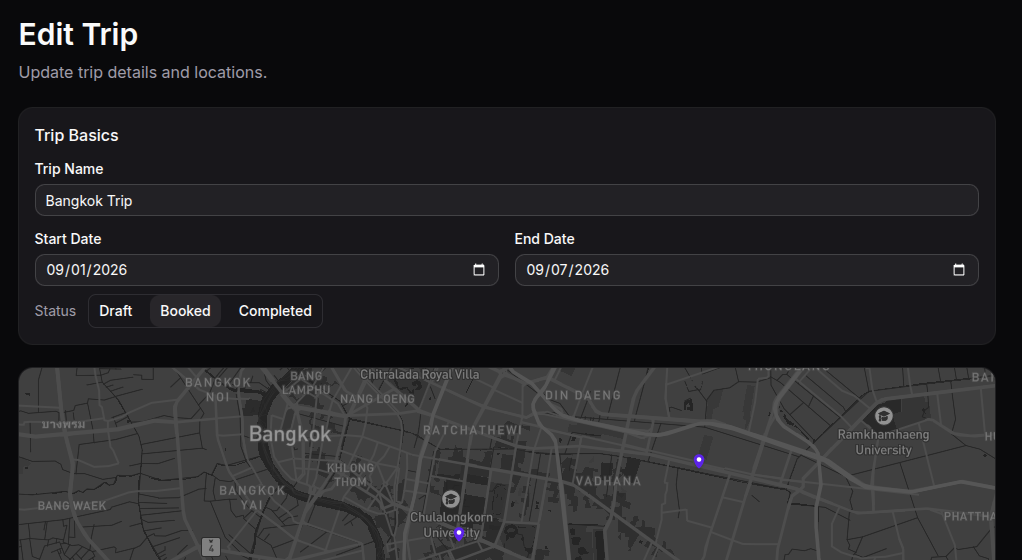
Task: Open the End Date calendar picker icon
Action: [959, 270]
